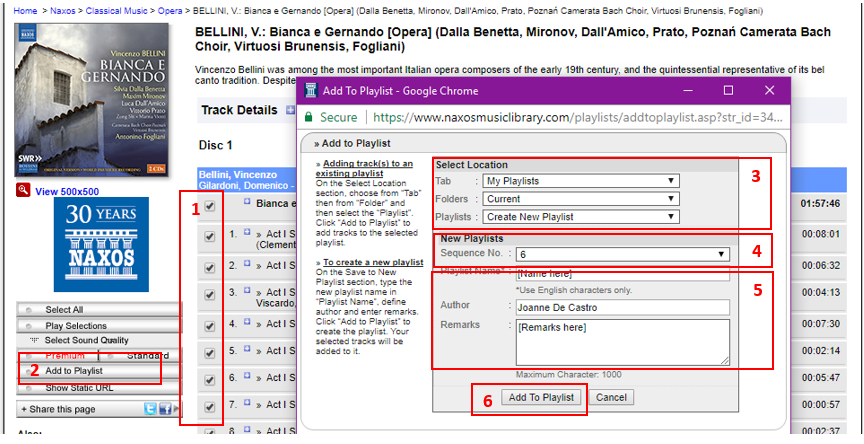
Task: Click the plus icon beside the Bianca e title row
Action: tap(247, 202)
